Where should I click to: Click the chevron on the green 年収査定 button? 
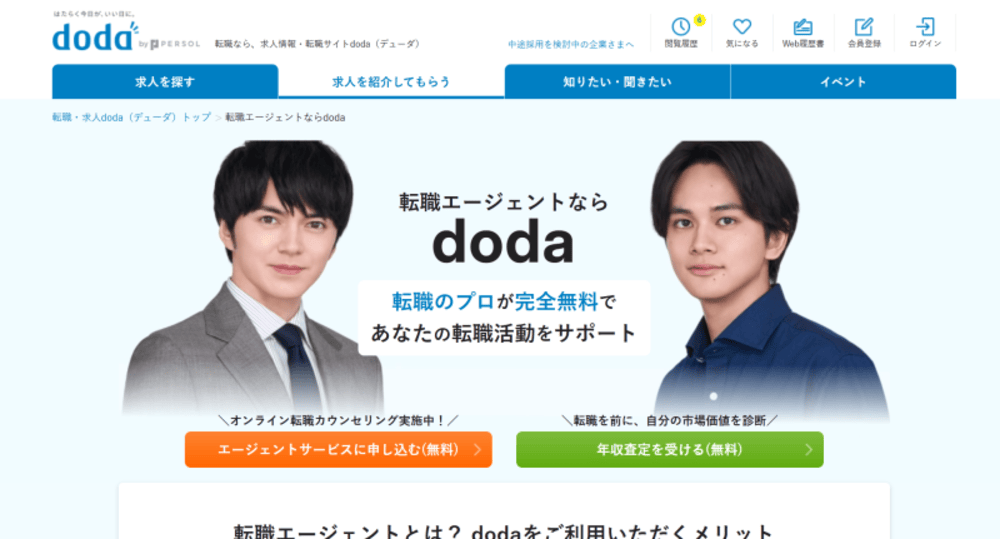[809, 450]
